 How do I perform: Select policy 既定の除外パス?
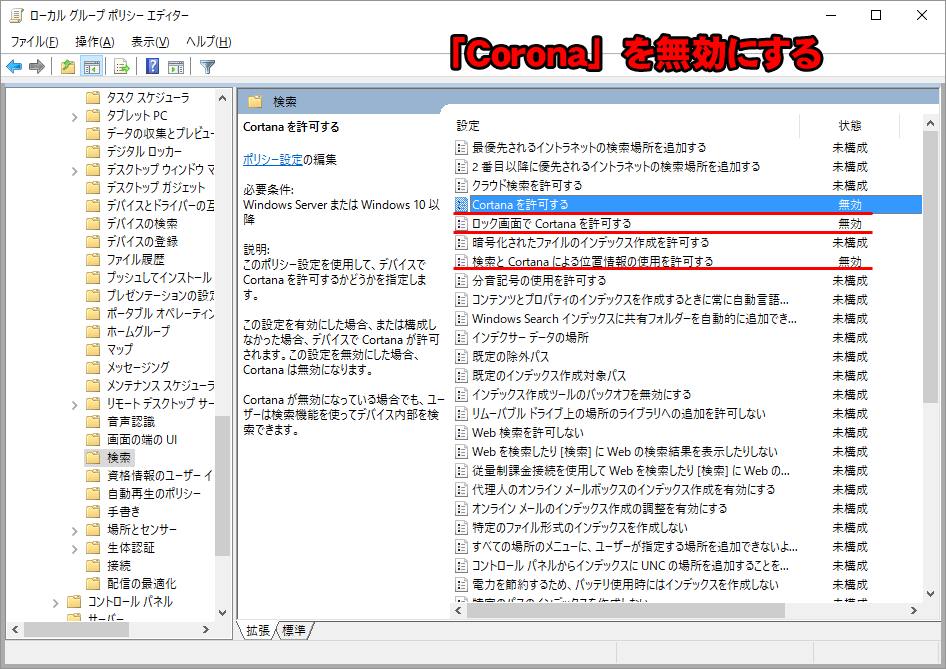[x=510, y=357]
